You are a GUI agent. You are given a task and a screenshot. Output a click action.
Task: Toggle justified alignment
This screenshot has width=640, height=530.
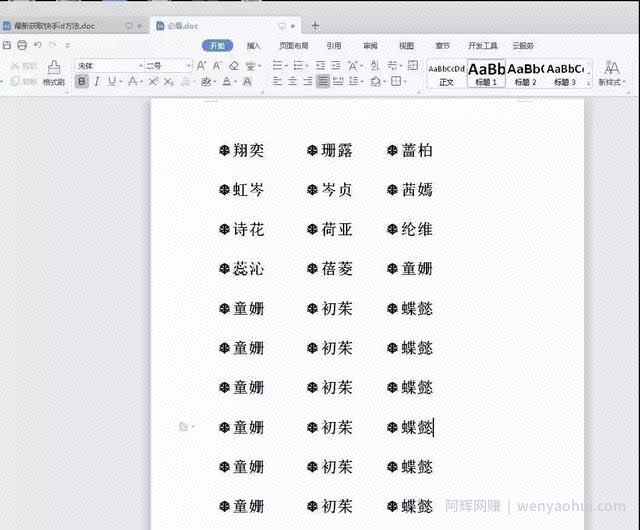tap(323, 81)
